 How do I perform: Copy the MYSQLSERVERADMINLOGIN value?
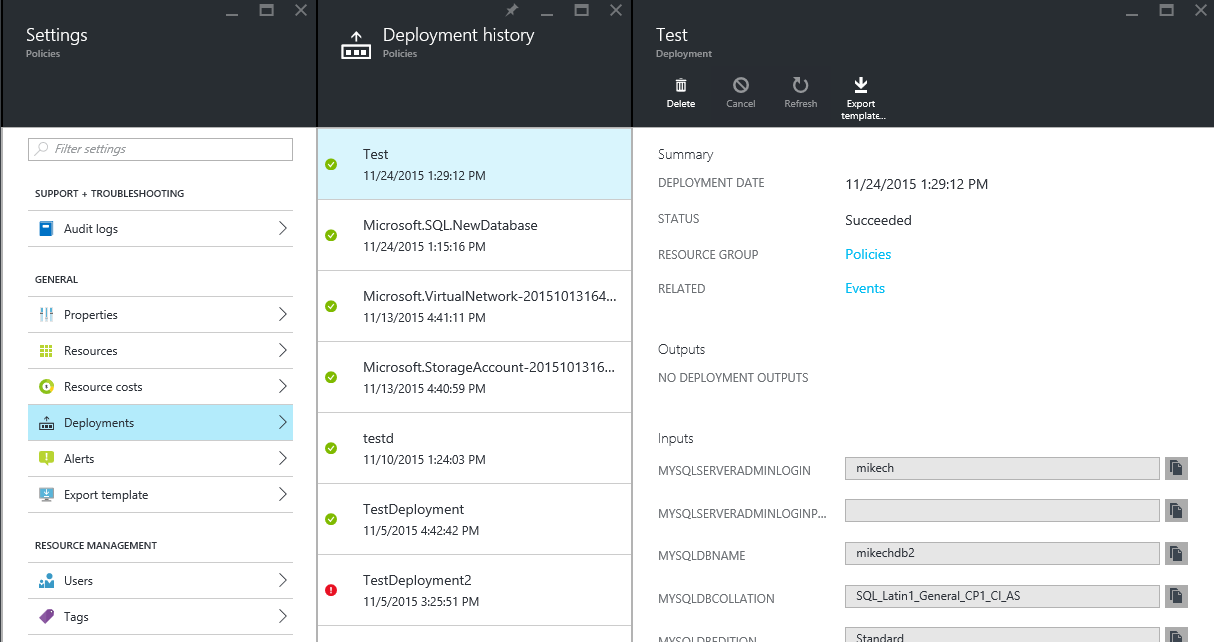pos(1176,468)
